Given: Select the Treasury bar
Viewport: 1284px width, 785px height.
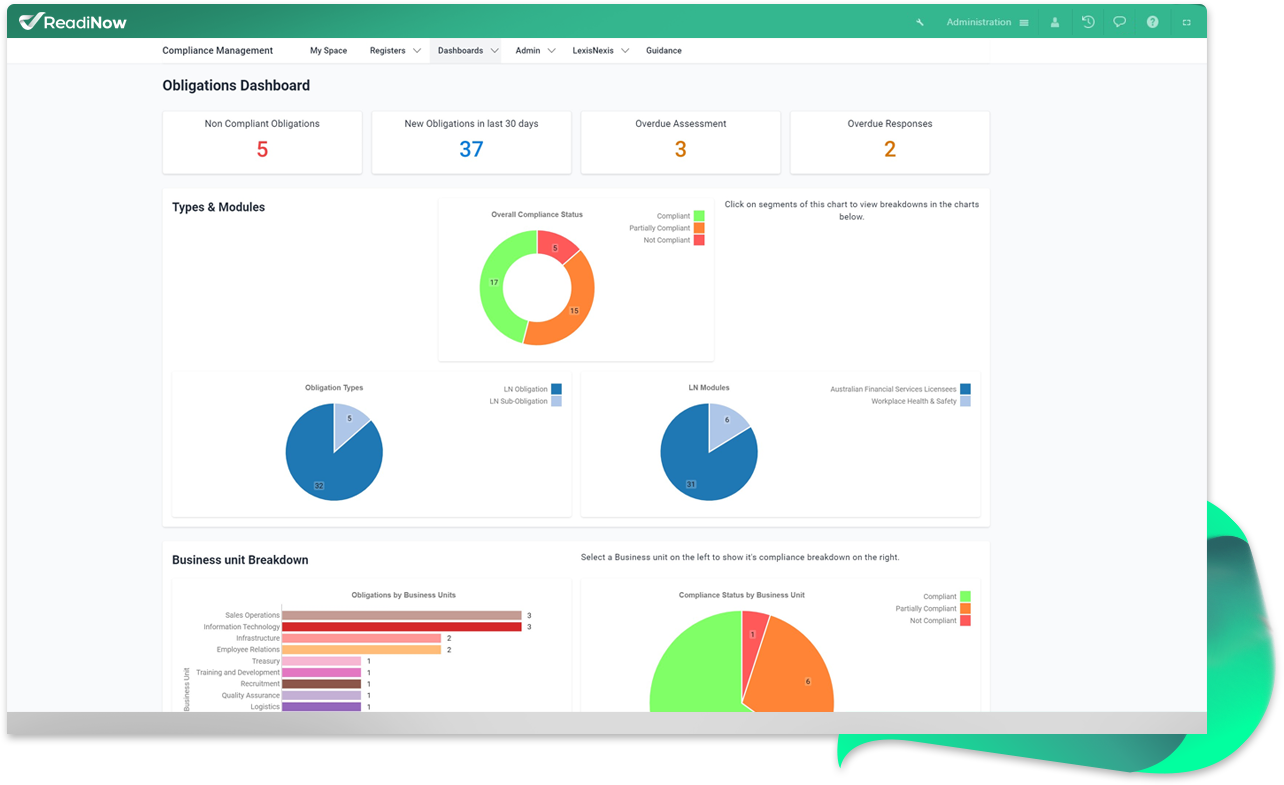Looking at the screenshot, I should (321, 661).
